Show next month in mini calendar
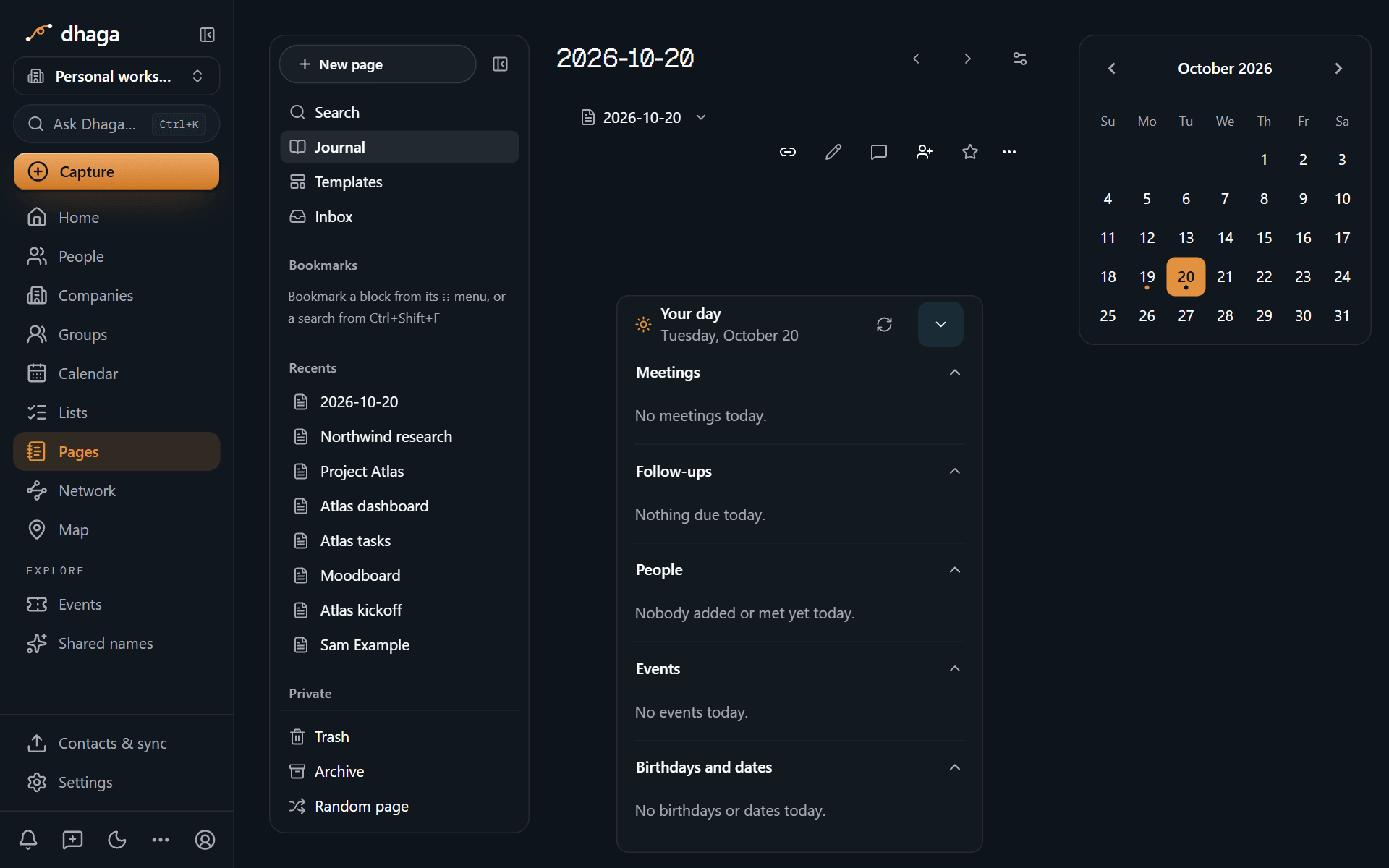Image resolution: width=1389 pixels, height=868 pixels. (1338, 69)
